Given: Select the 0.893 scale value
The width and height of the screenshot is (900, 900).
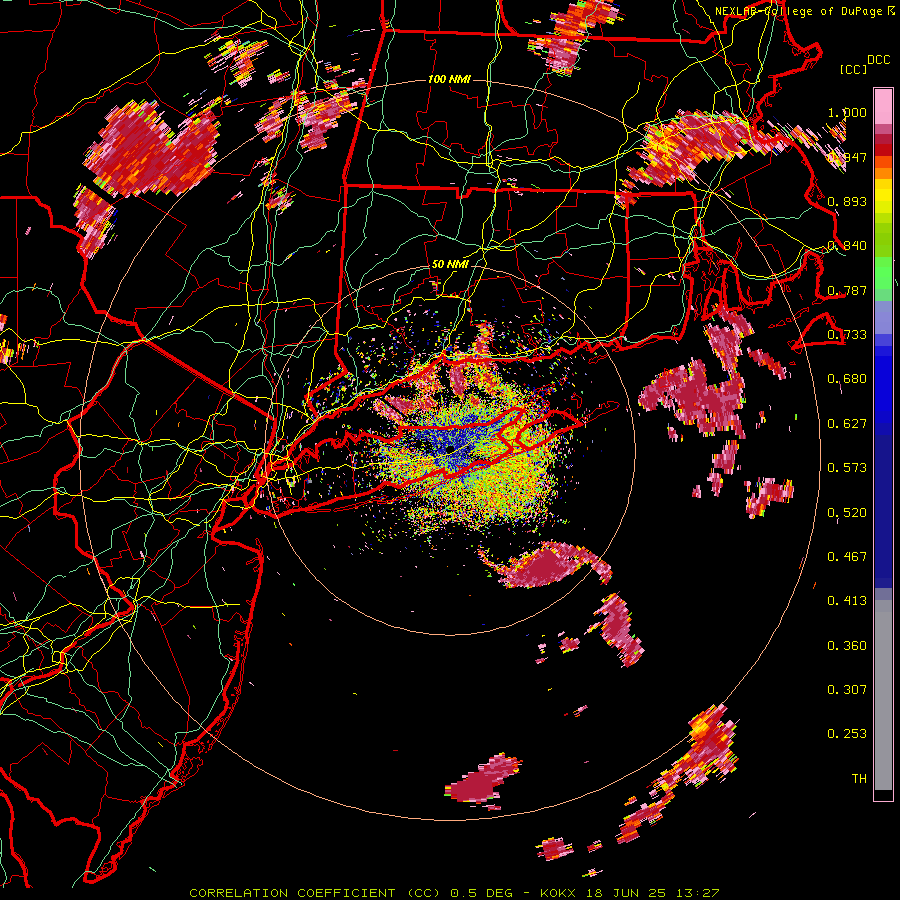Looking at the screenshot, I should (847, 201).
